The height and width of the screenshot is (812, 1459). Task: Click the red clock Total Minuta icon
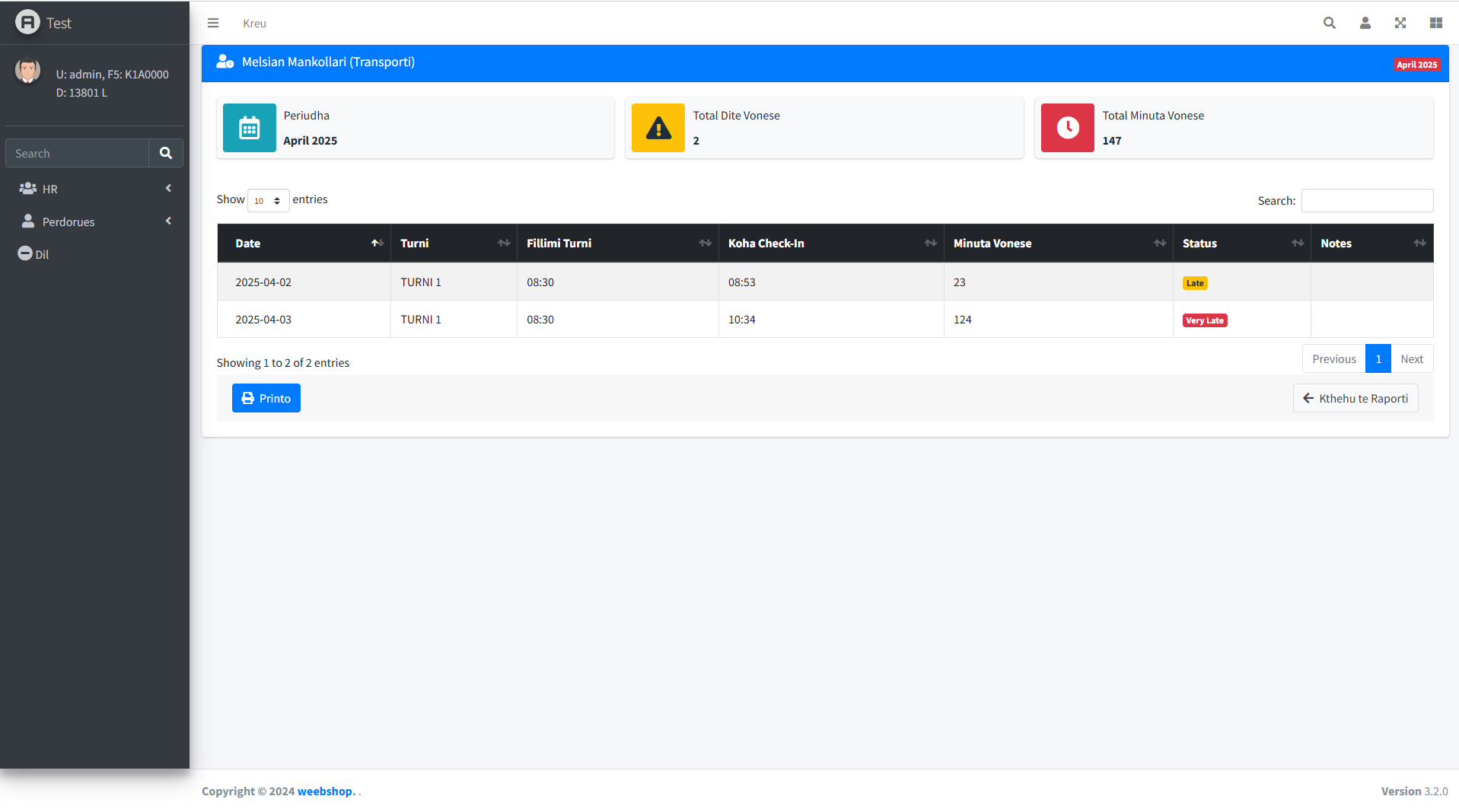[x=1067, y=128]
